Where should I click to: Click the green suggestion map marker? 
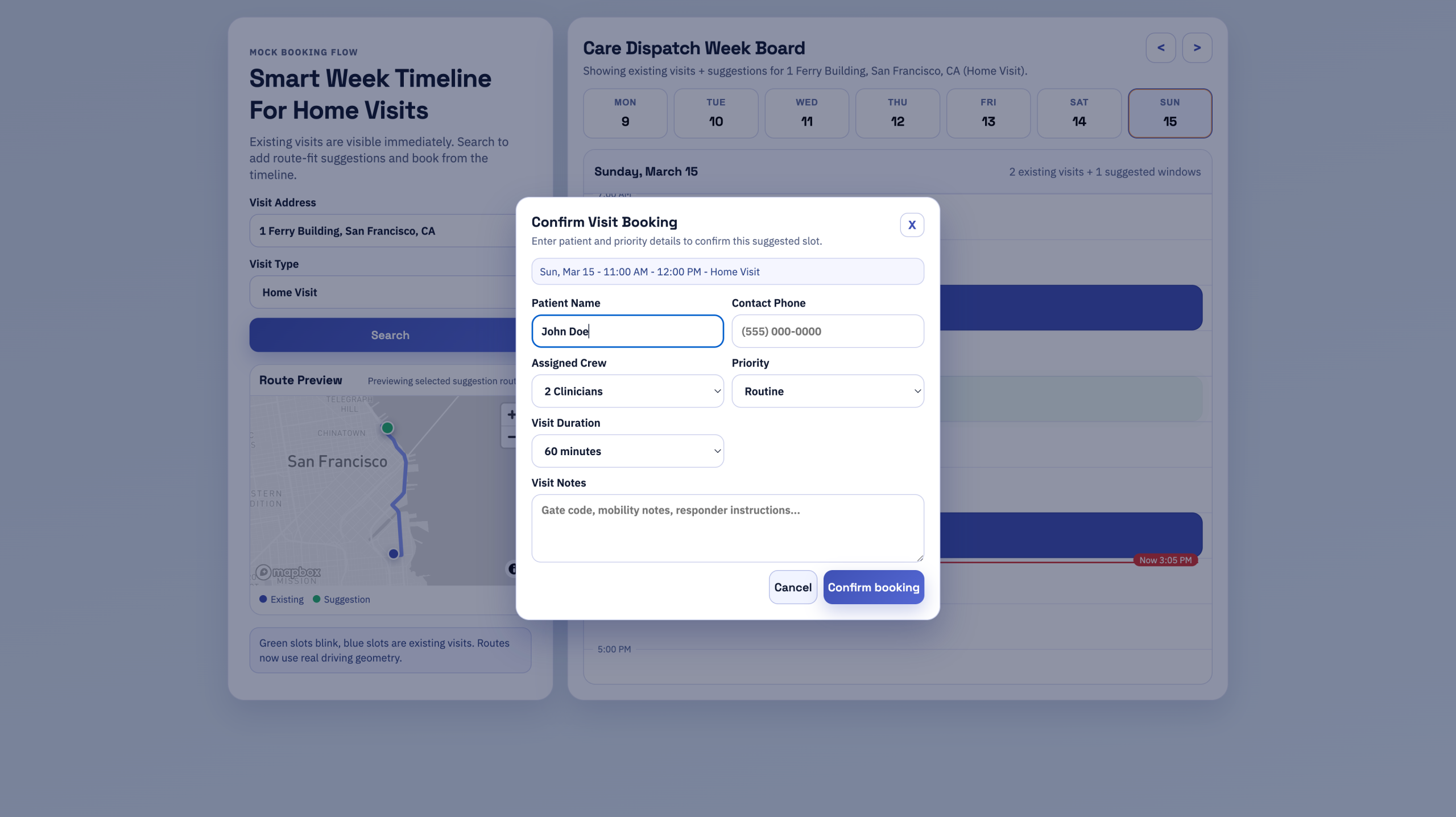[387, 428]
